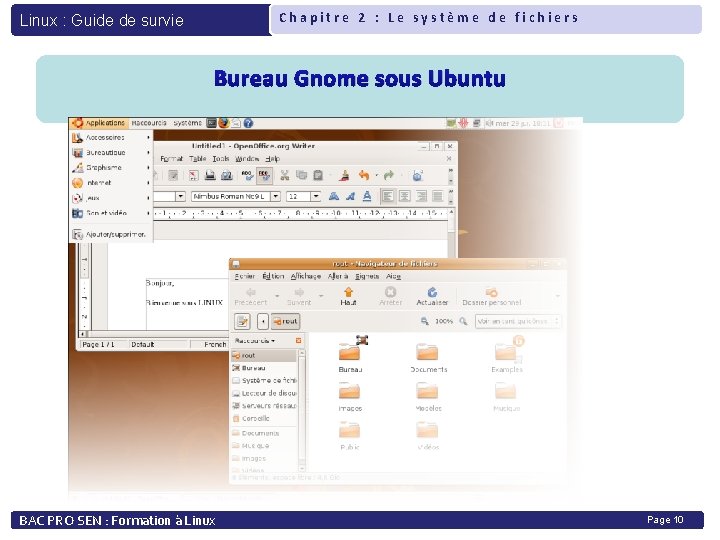Click the 100% zoom level label
Image resolution: width=720 pixels, height=540 pixels.
click(x=444, y=321)
